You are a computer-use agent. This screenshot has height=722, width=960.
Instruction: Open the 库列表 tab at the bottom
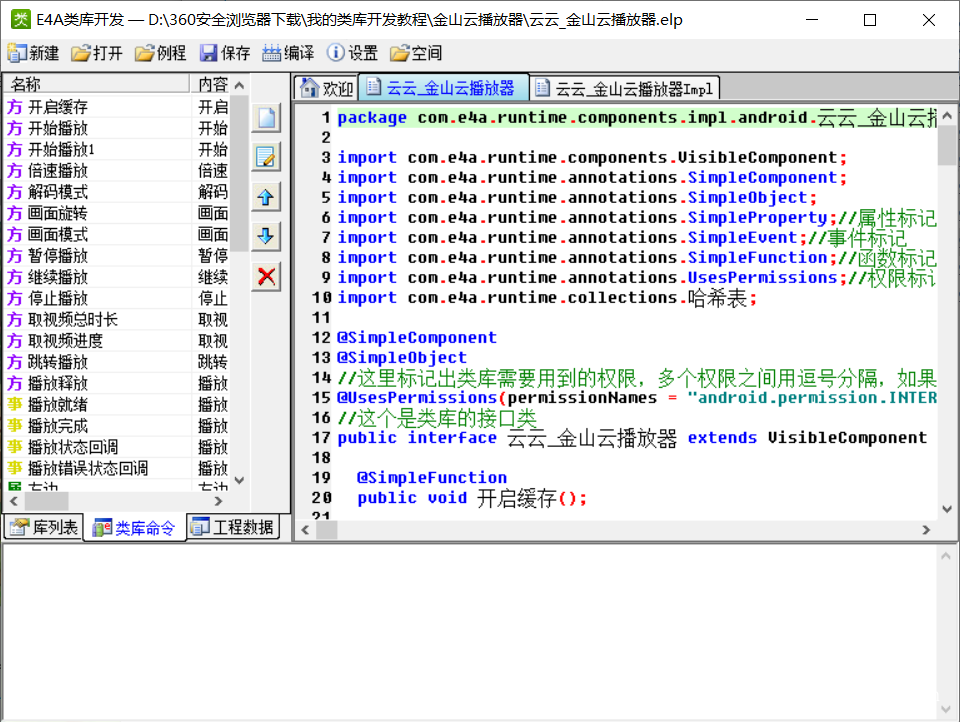[44, 527]
